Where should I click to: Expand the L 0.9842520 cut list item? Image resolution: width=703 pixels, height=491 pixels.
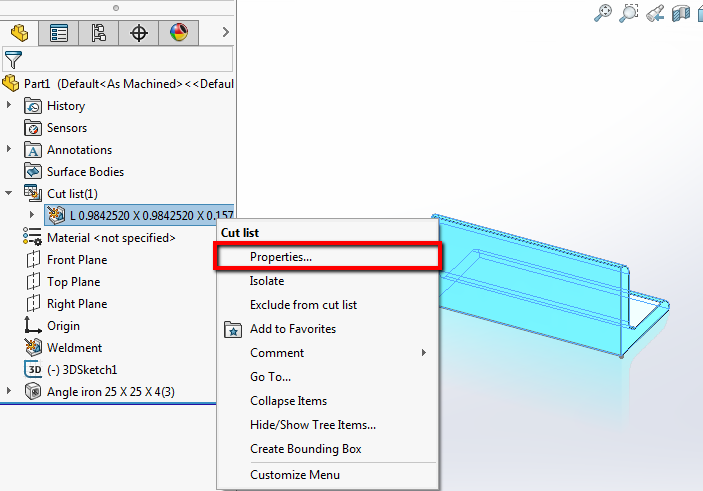(32, 215)
